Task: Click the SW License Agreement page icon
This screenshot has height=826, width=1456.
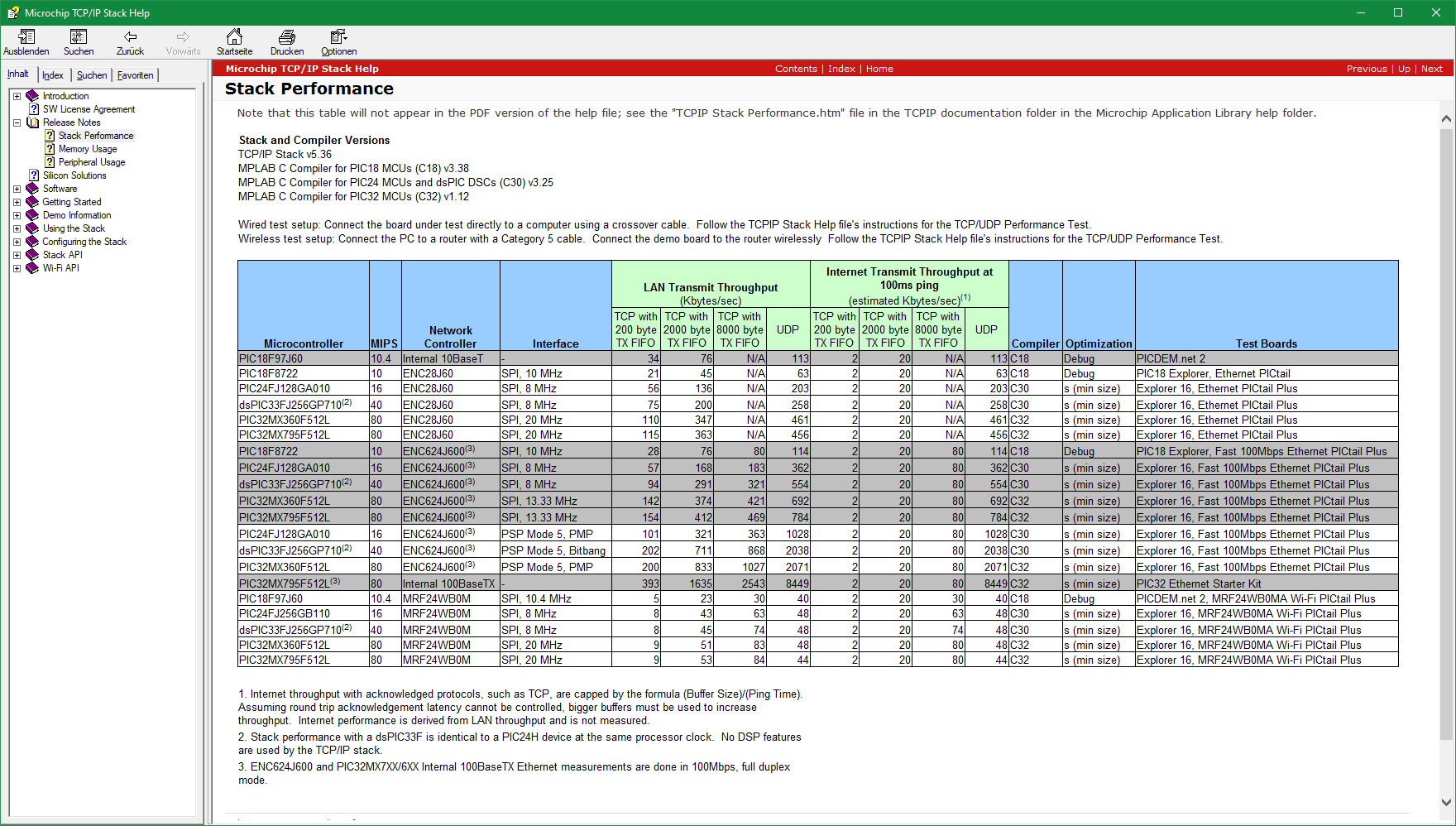Action: 34,109
